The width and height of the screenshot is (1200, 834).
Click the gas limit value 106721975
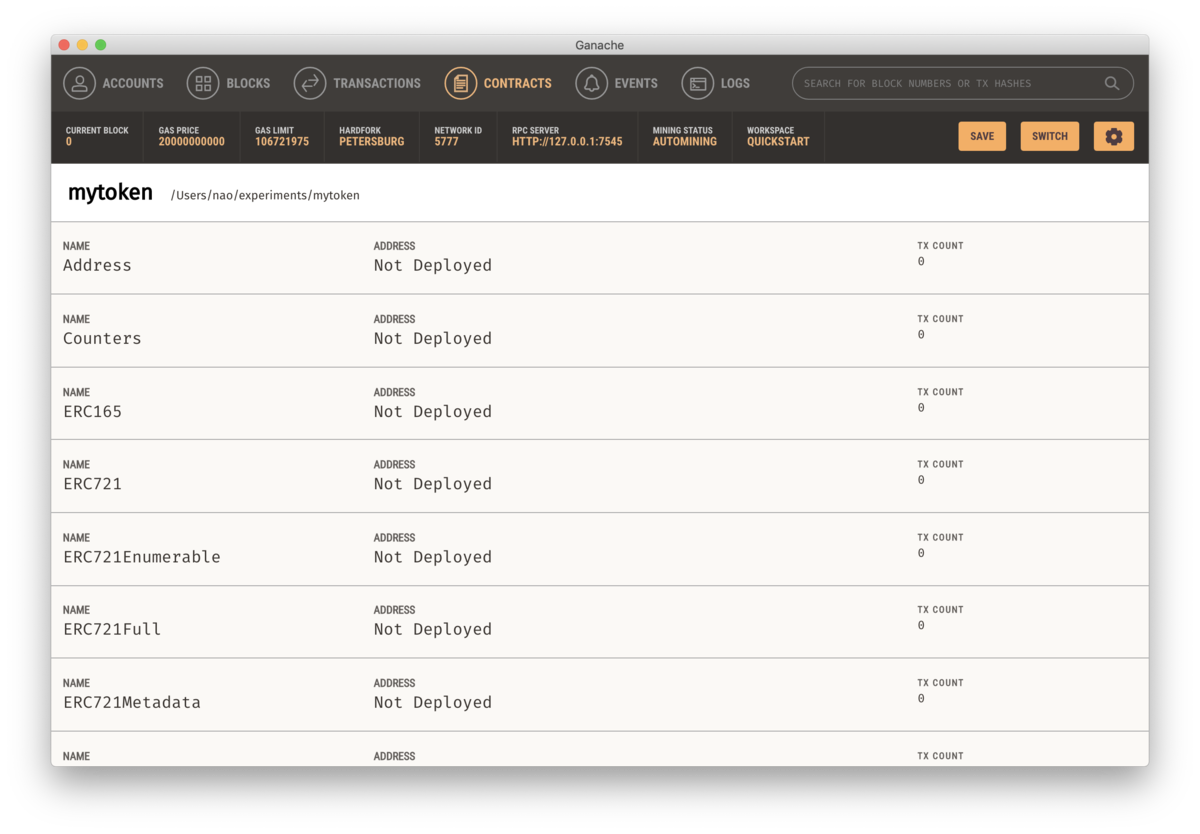coord(282,142)
